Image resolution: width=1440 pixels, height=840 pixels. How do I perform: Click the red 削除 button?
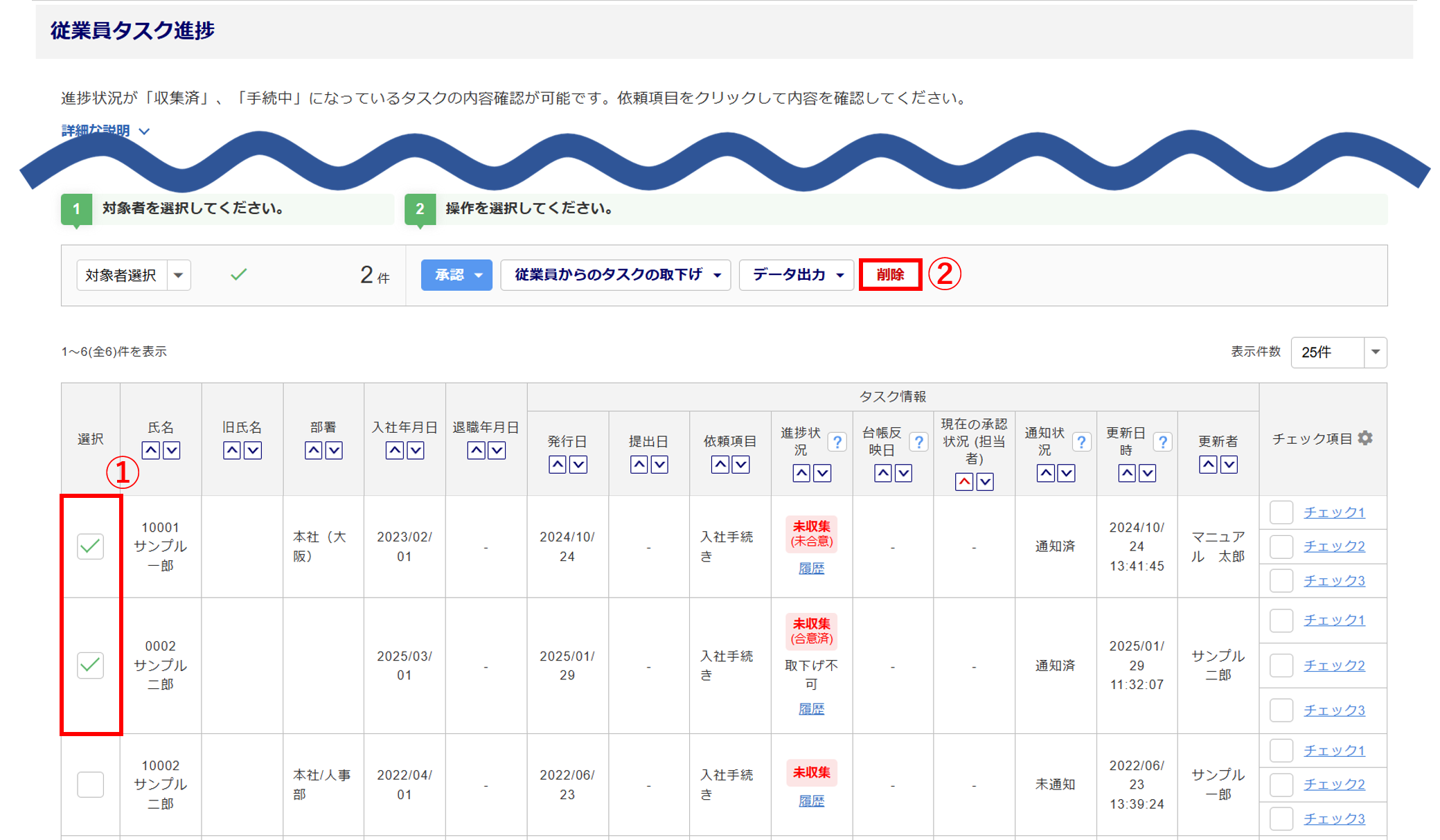890,275
